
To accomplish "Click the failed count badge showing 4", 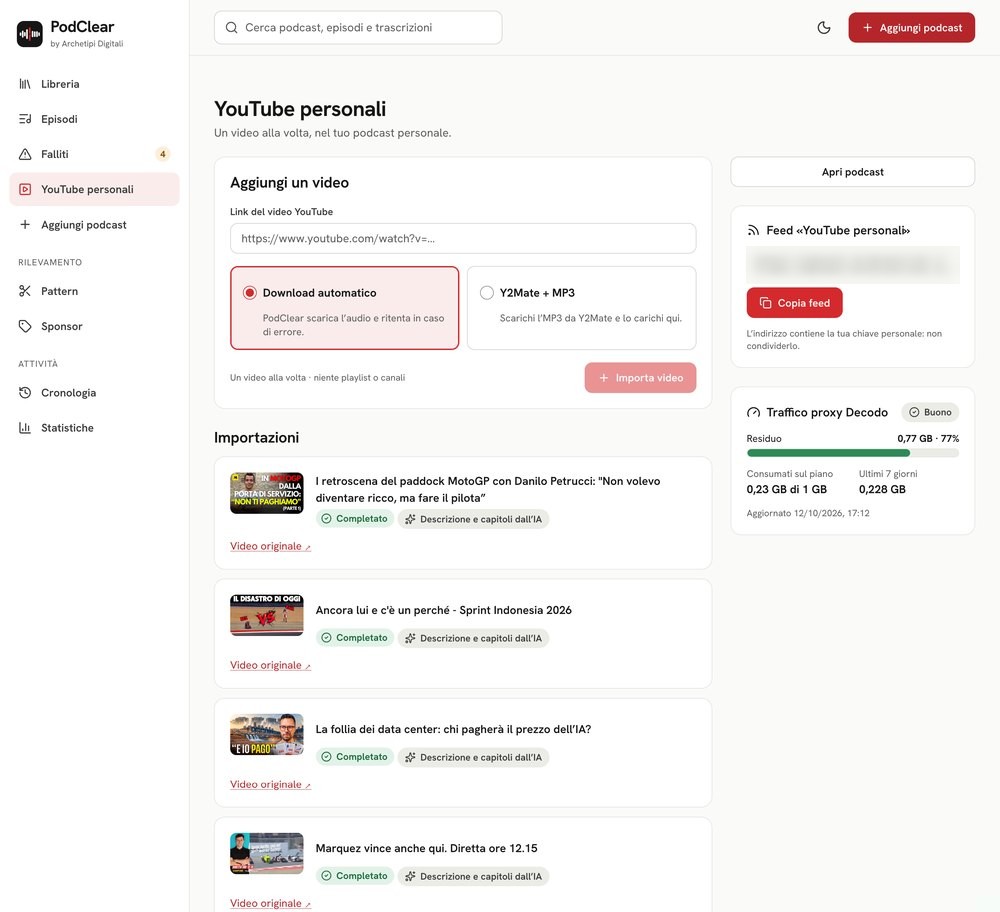I will (163, 154).
